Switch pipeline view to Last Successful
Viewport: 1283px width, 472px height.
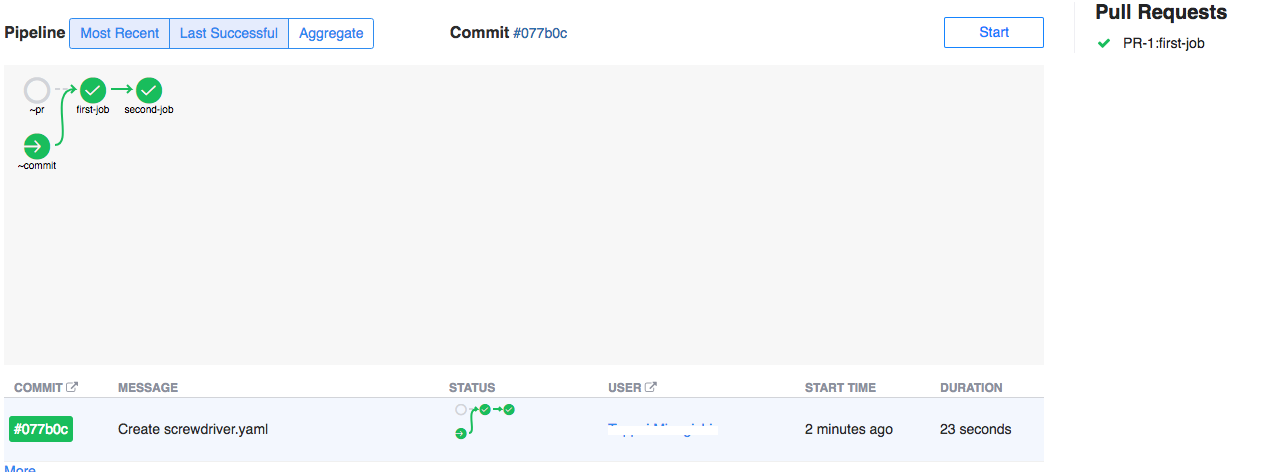(229, 33)
